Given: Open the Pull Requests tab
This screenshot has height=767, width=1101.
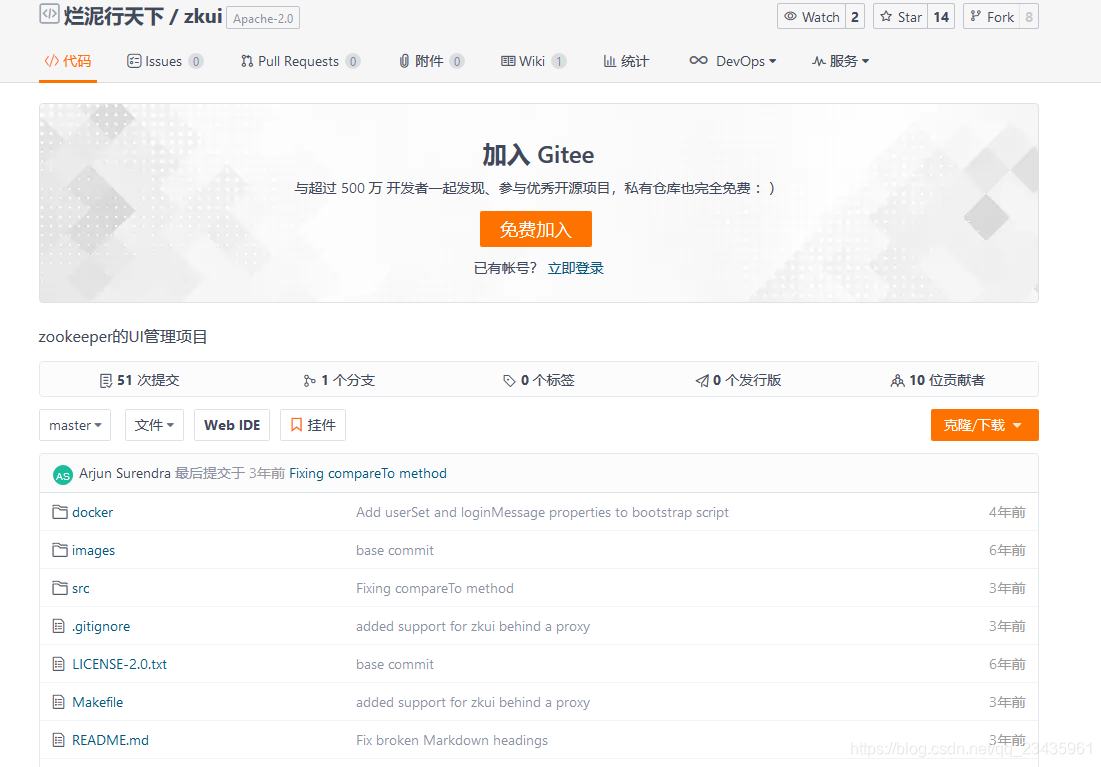Looking at the screenshot, I should click(x=300, y=61).
